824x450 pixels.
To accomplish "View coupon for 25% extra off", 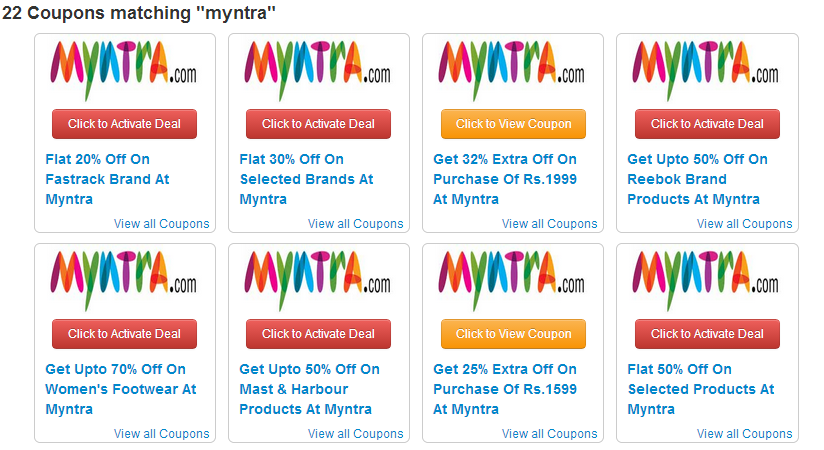I will click(x=513, y=334).
